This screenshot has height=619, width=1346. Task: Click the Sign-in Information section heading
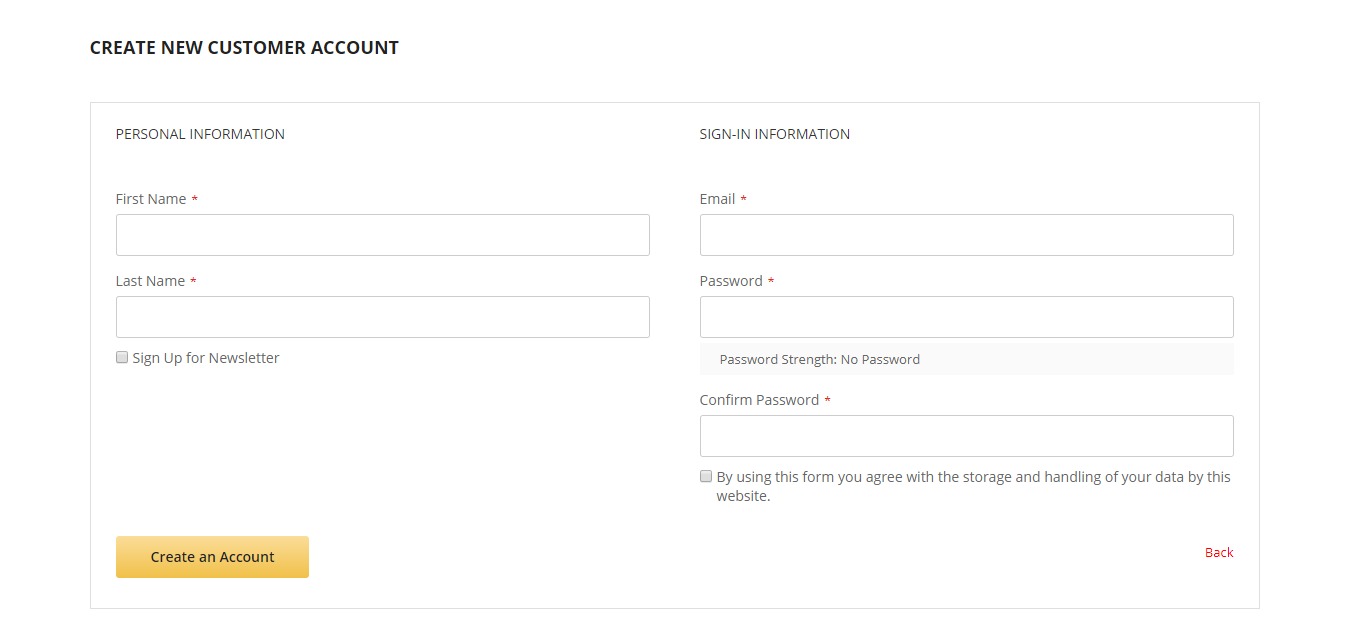775,134
